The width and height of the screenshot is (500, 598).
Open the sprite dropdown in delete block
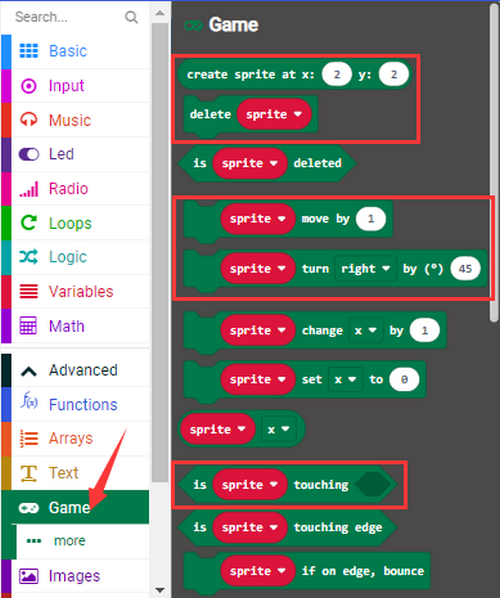(x=274, y=114)
